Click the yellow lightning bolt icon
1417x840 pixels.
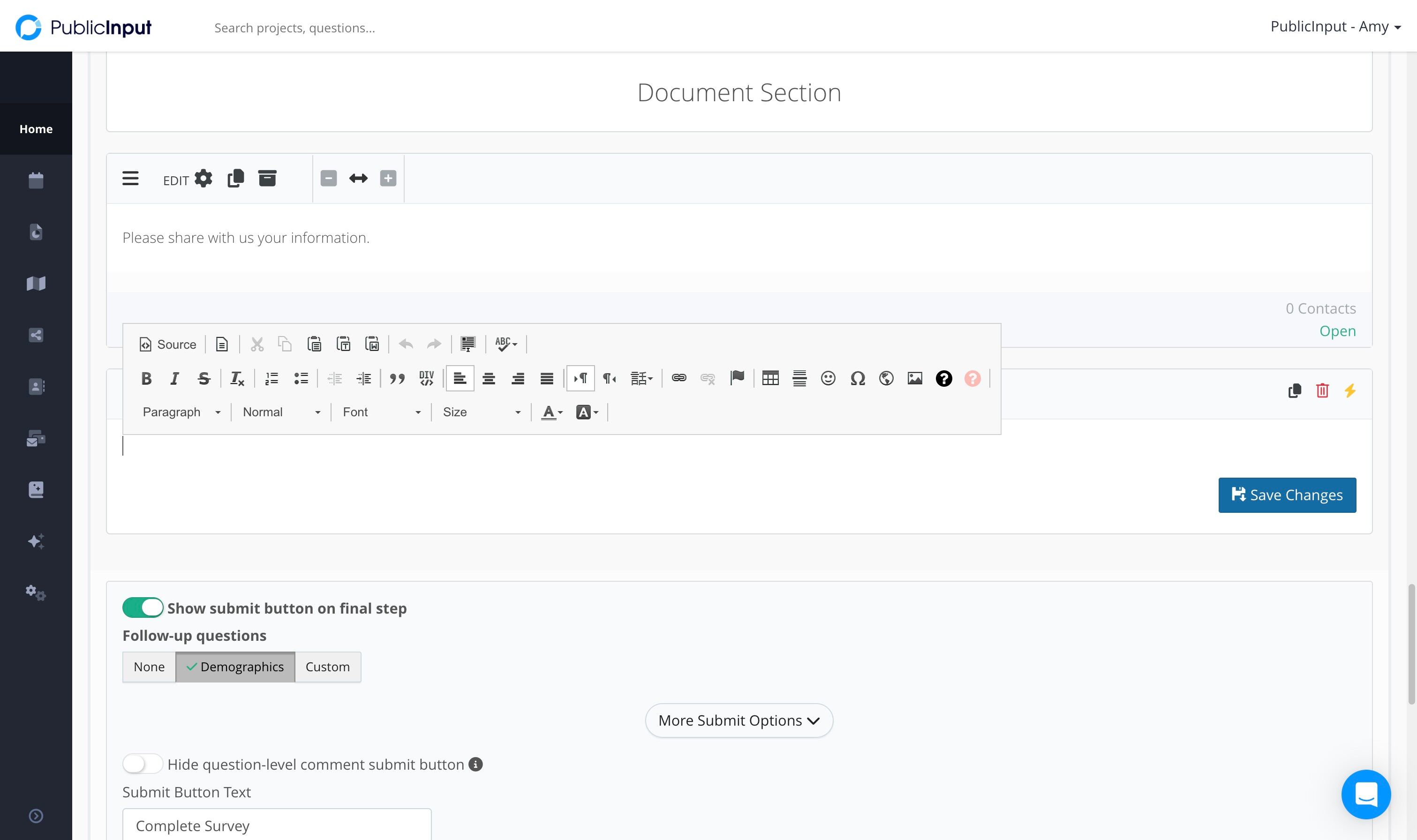point(1349,390)
